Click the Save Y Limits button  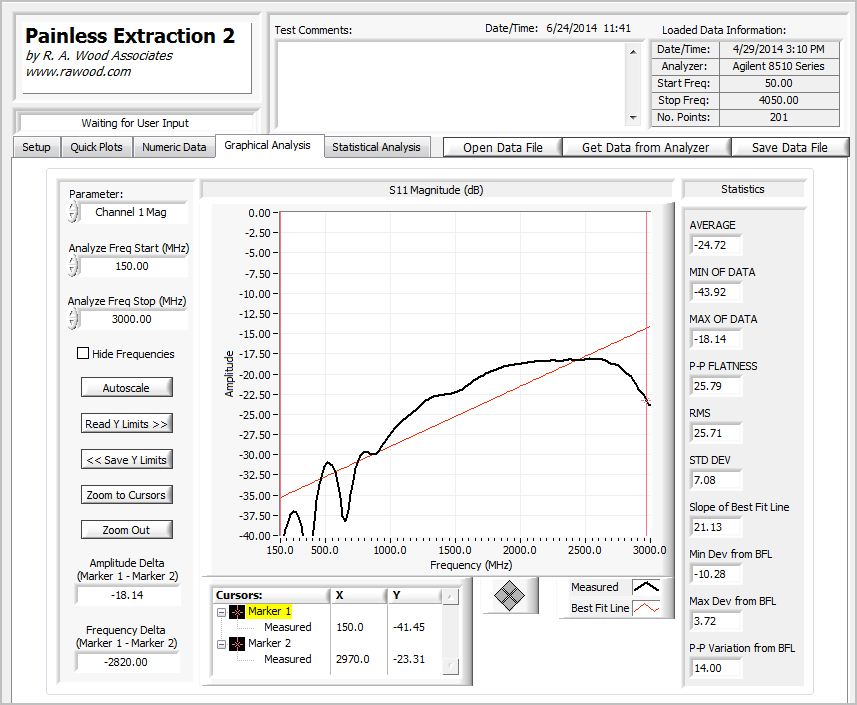coord(126,460)
